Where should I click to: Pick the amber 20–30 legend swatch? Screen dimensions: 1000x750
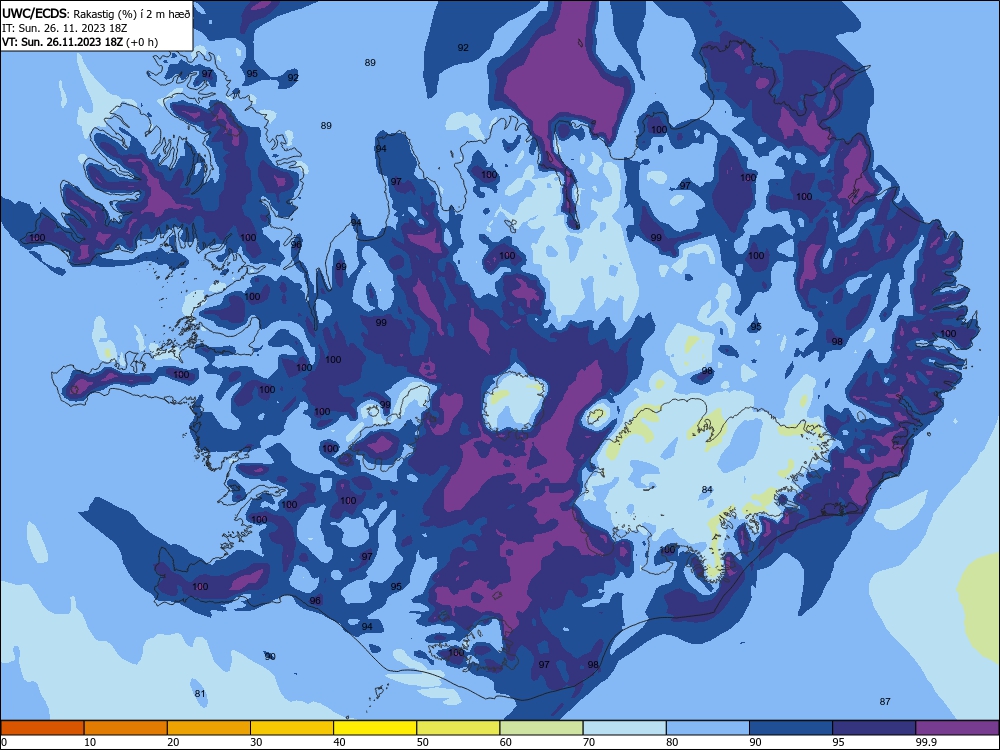coord(209,728)
